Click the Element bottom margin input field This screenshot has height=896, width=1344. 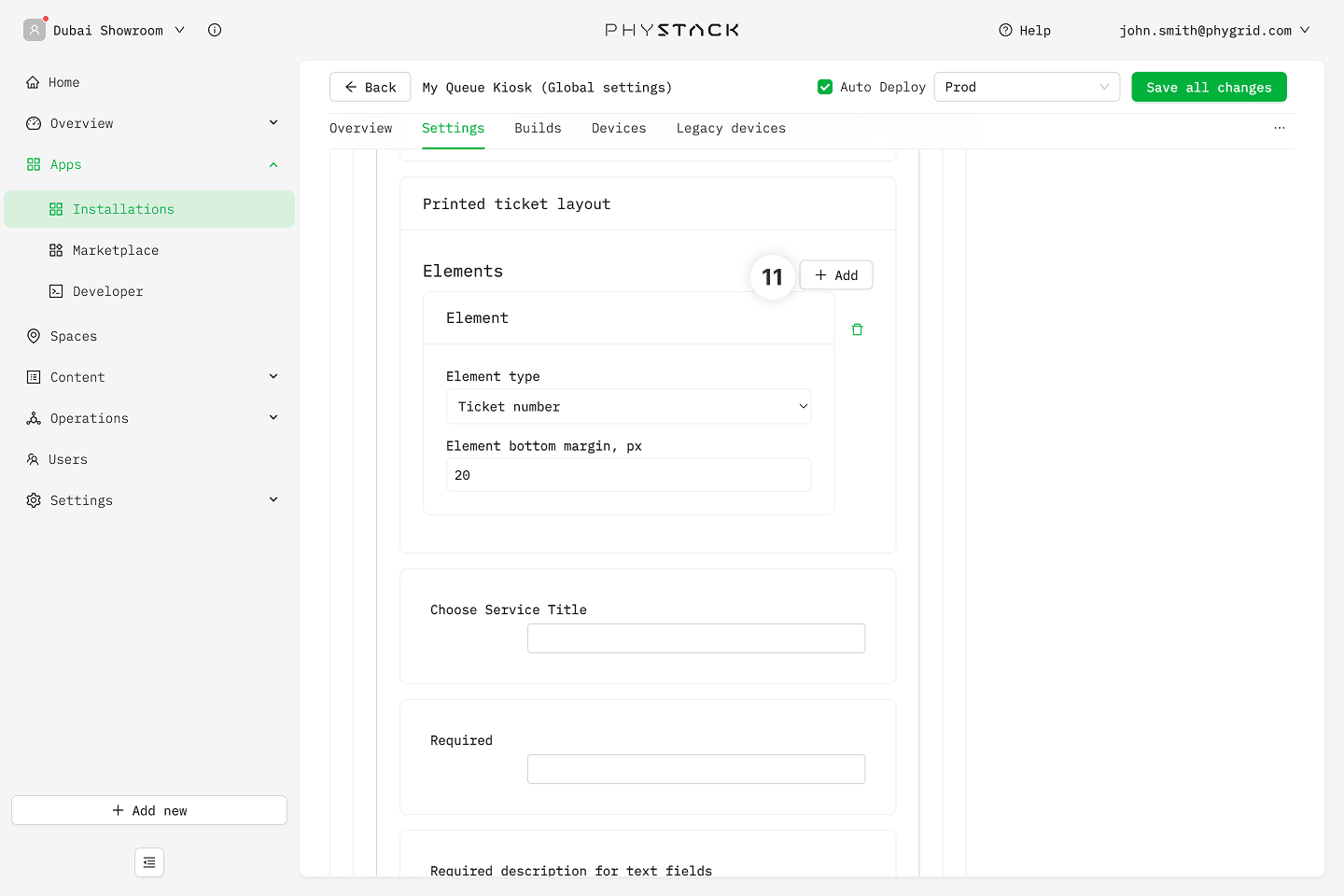[x=628, y=475]
